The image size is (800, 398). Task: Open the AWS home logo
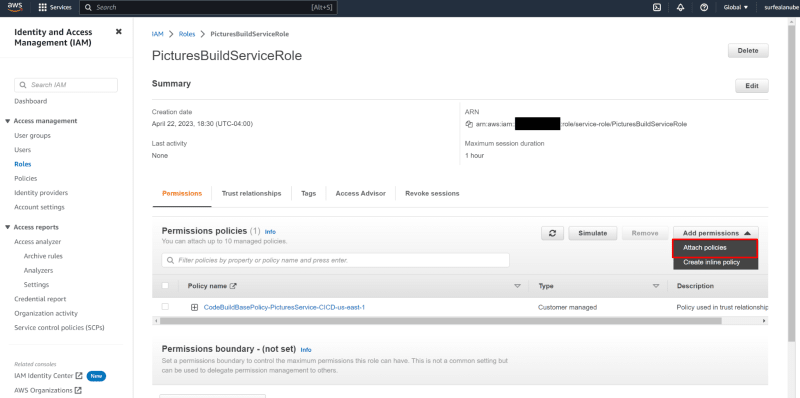click(x=15, y=7)
